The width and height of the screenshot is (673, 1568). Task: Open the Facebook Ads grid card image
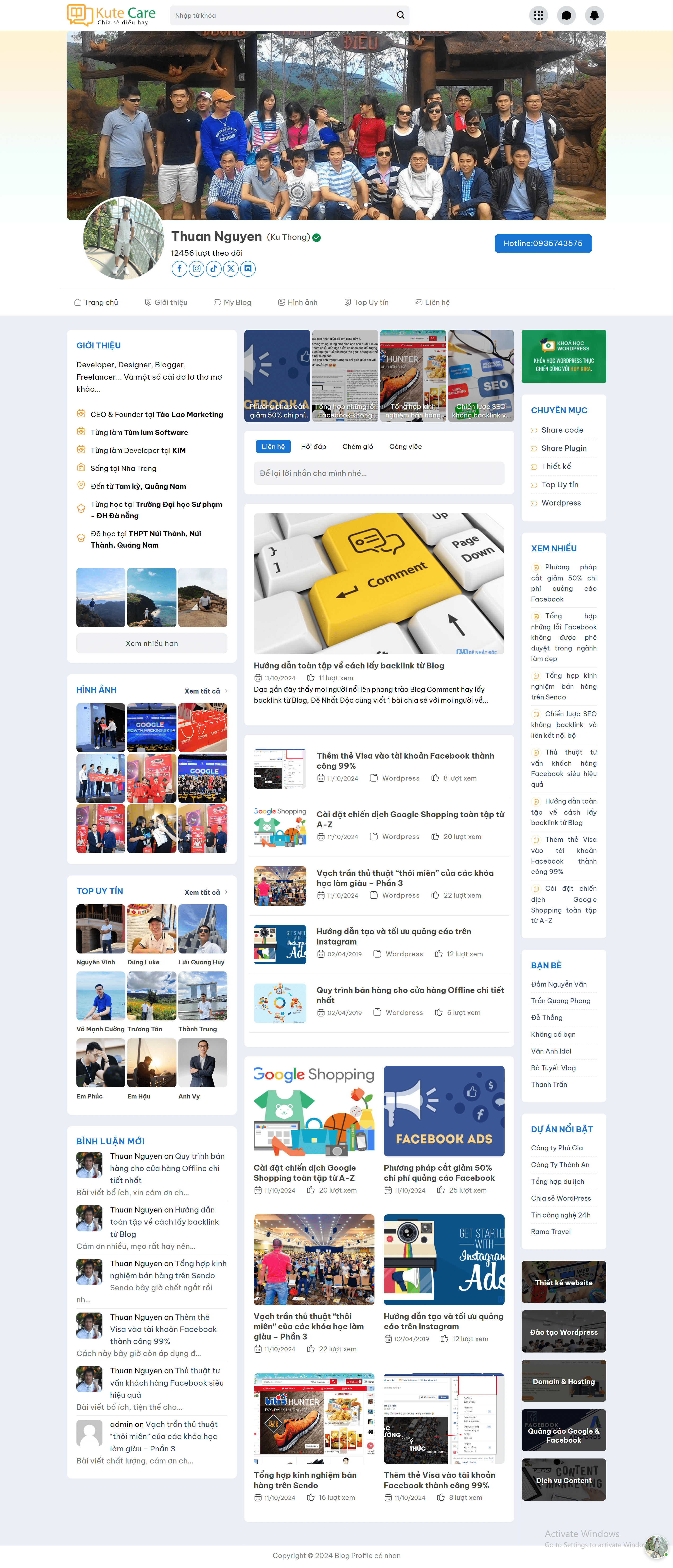tap(444, 1111)
